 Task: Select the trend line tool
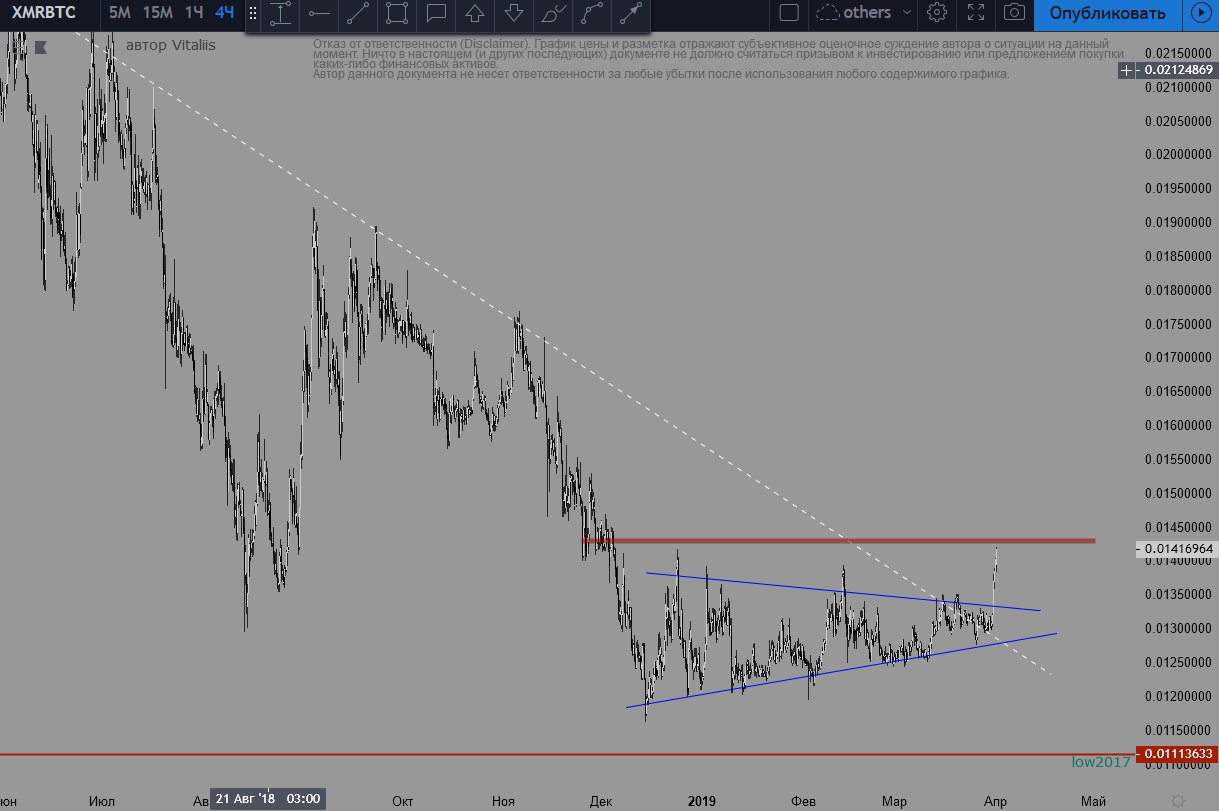358,14
